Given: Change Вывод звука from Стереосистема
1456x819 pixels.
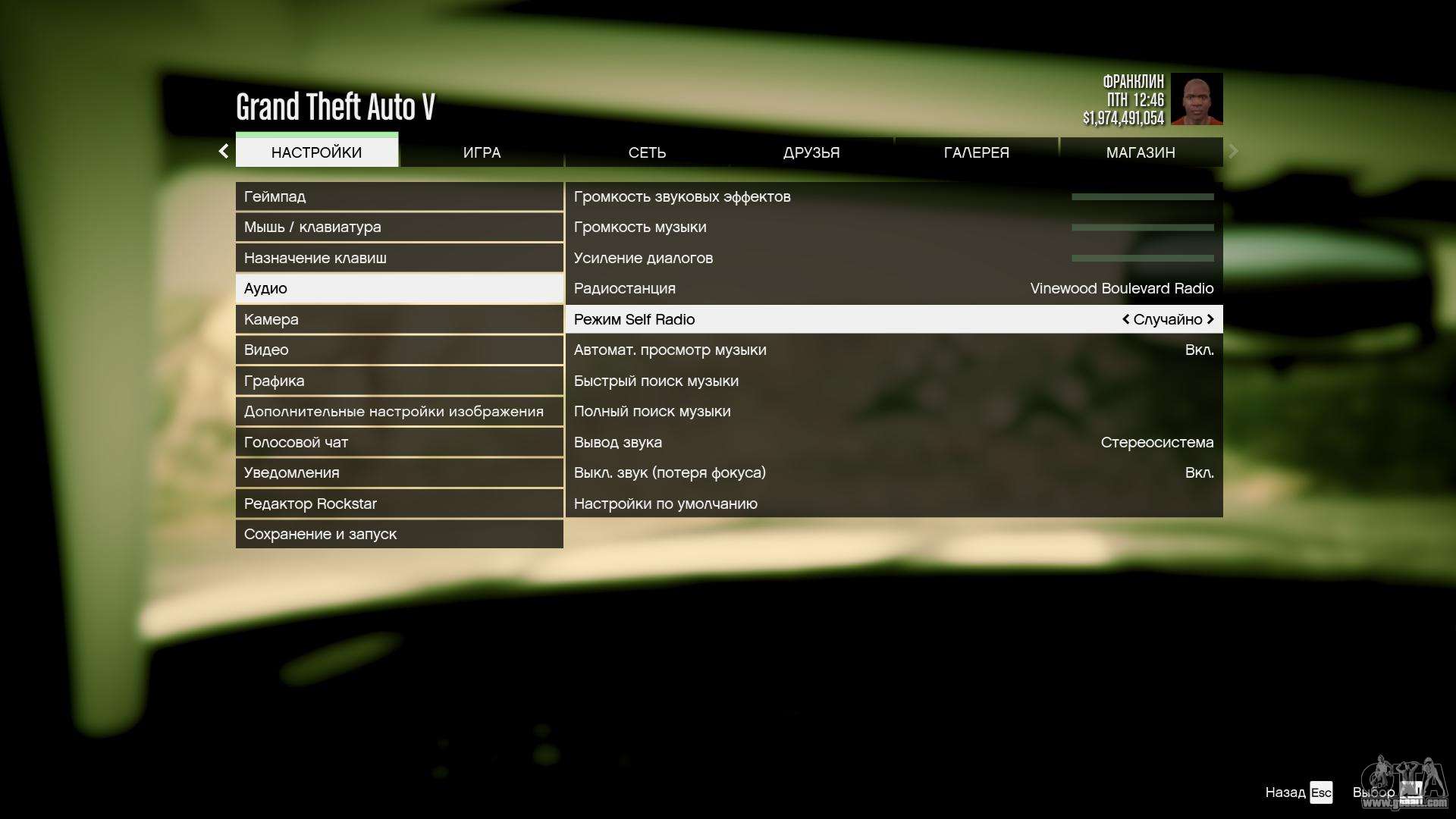Looking at the screenshot, I should pyautogui.click(x=894, y=442).
